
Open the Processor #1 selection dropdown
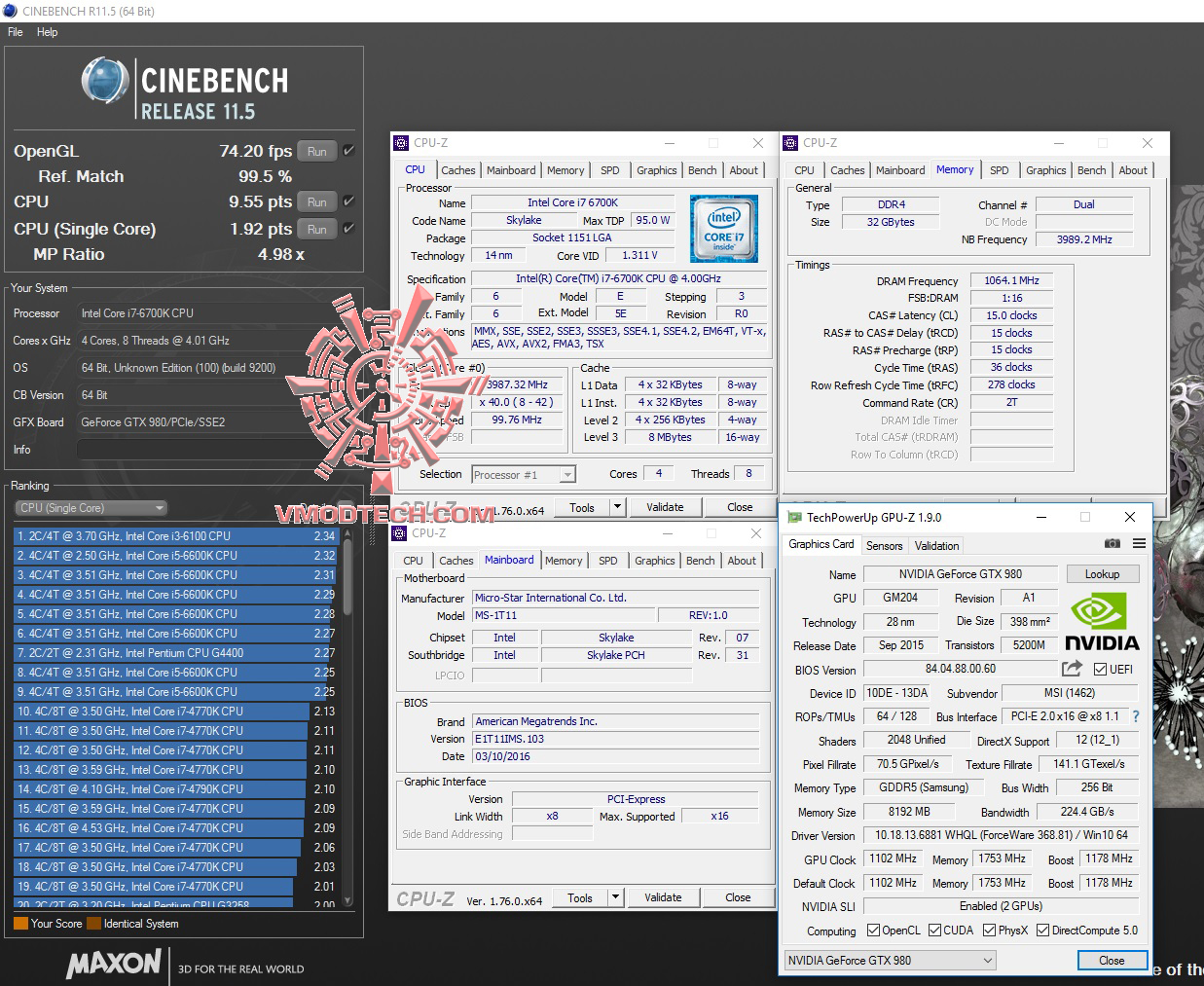click(523, 475)
